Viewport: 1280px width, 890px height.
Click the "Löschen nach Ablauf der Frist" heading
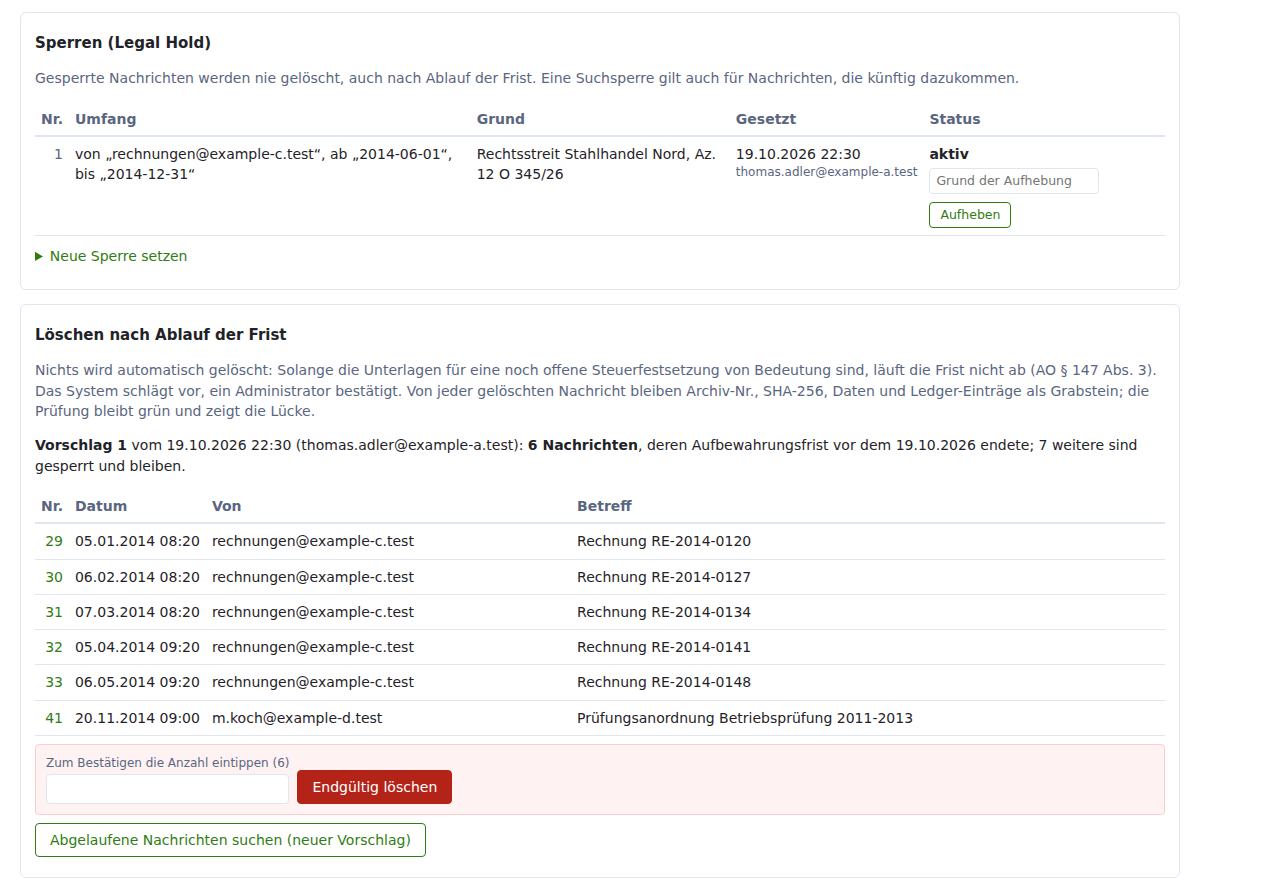[161, 334]
